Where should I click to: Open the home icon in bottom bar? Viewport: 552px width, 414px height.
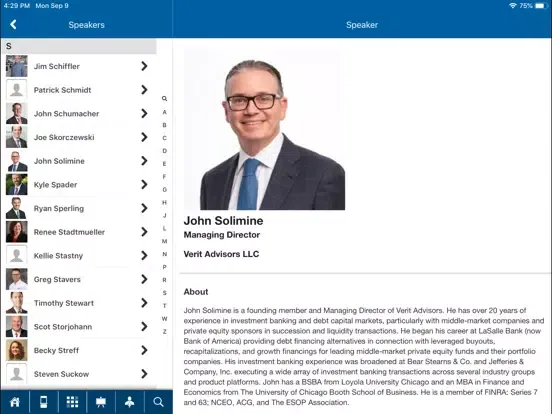(x=15, y=402)
